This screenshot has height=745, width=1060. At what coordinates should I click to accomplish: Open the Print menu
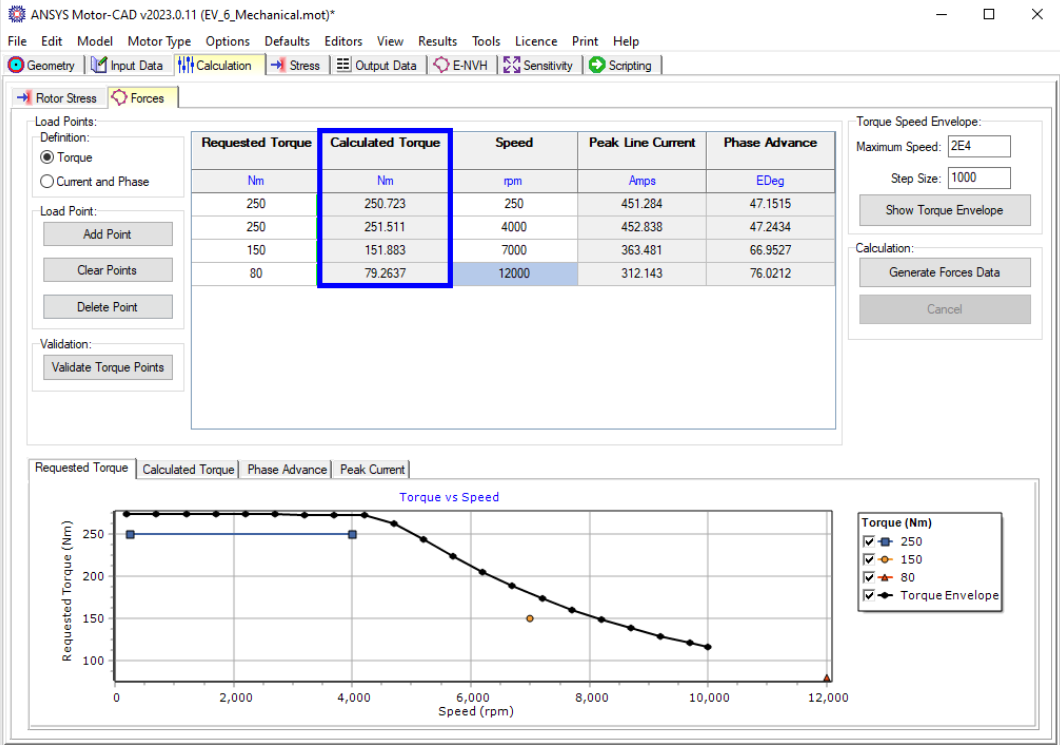click(585, 41)
